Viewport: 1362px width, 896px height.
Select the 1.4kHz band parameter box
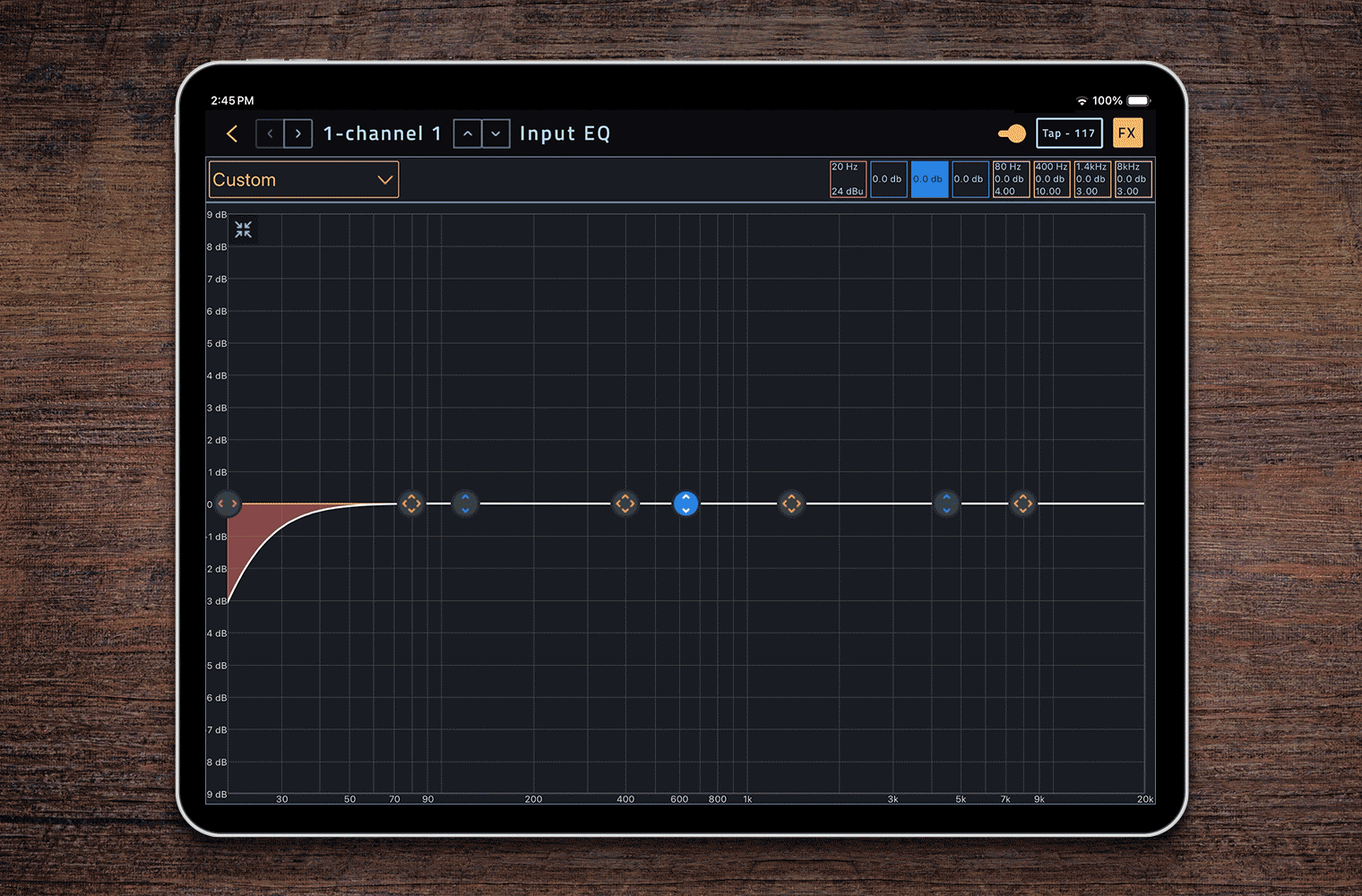tap(1091, 179)
